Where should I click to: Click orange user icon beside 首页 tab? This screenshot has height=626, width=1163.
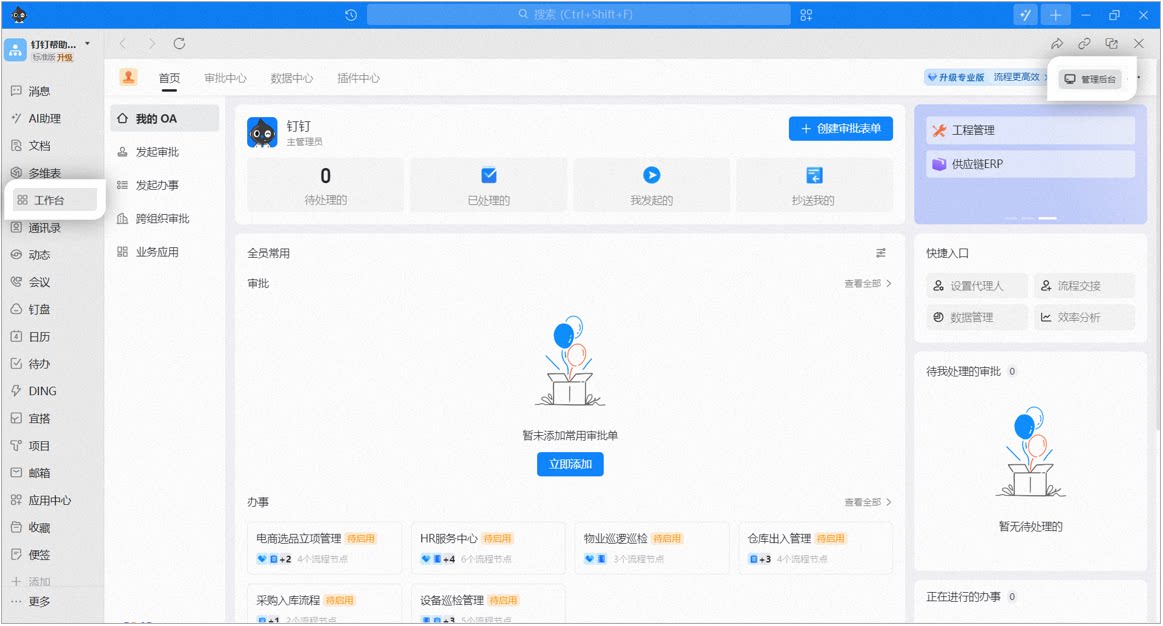[128, 77]
